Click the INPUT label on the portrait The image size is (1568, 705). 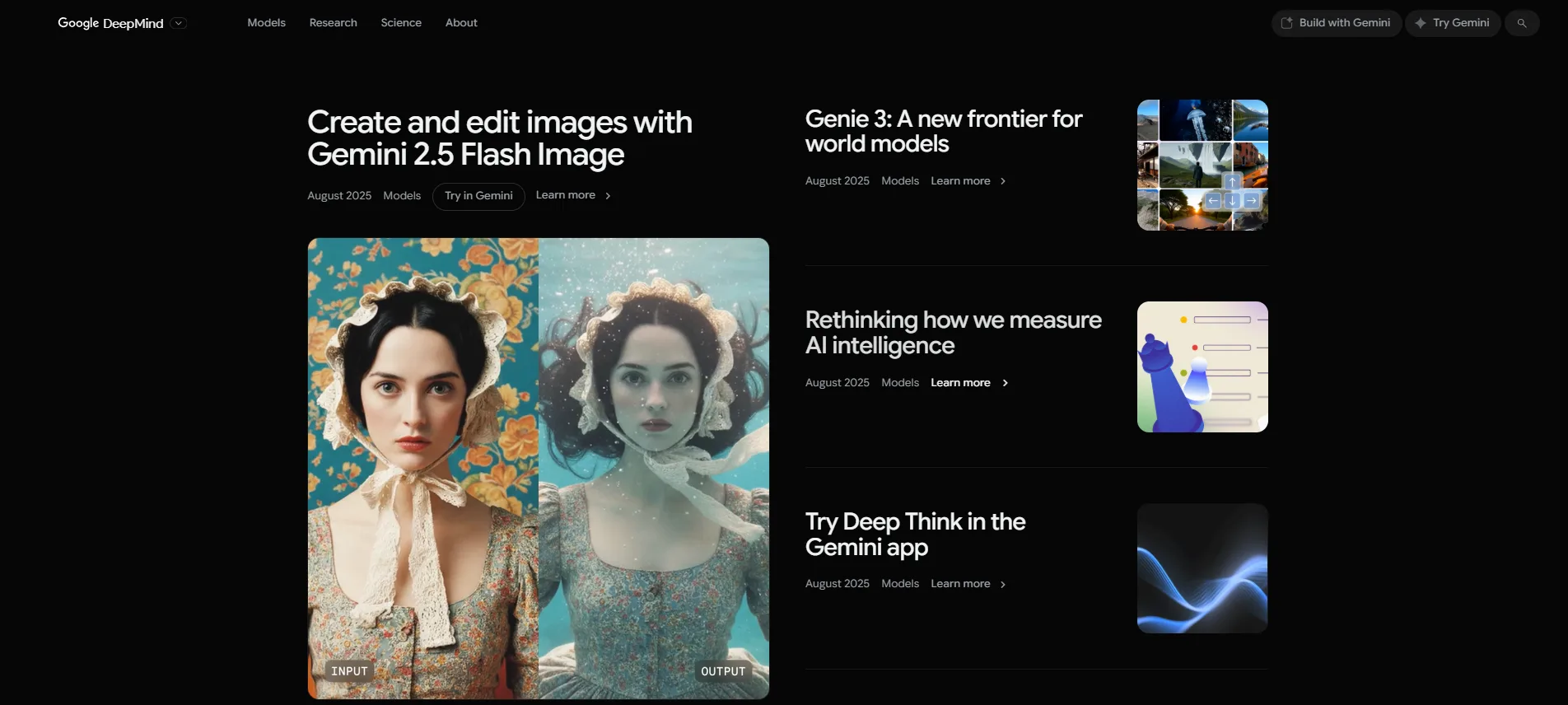[349, 671]
